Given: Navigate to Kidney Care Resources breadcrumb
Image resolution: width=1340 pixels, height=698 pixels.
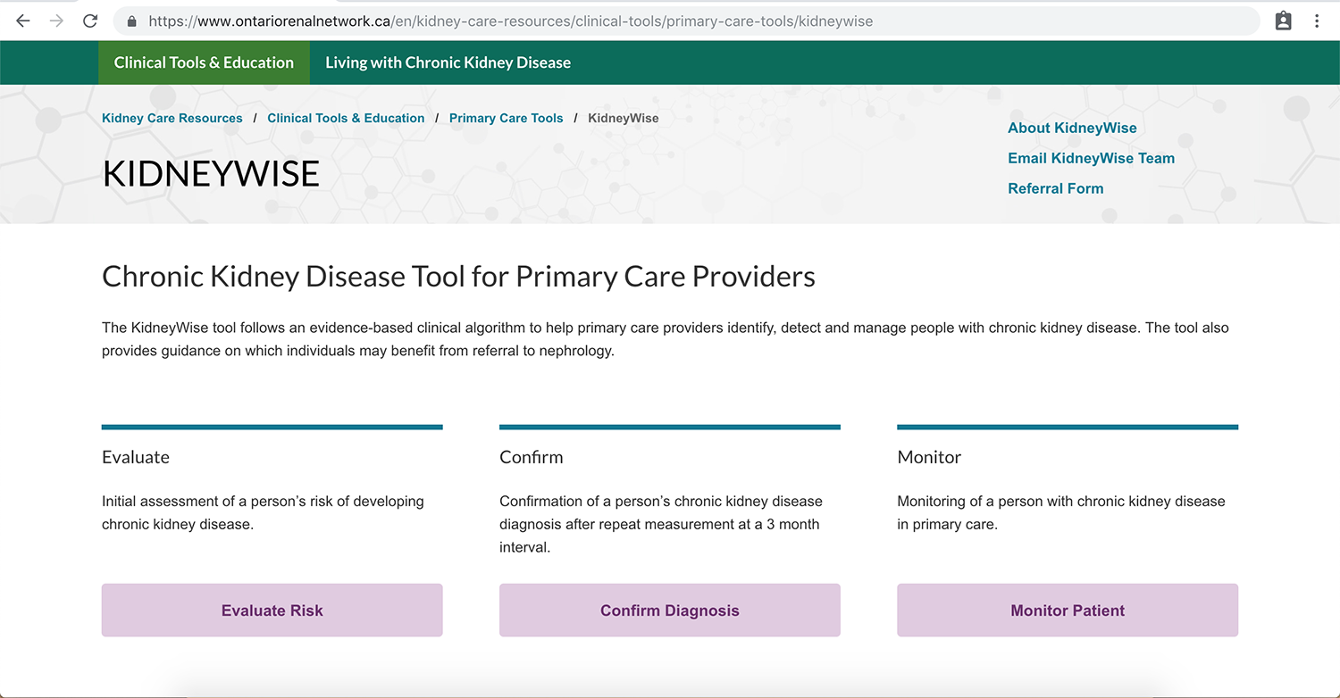Looking at the screenshot, I should click(172, 118).
